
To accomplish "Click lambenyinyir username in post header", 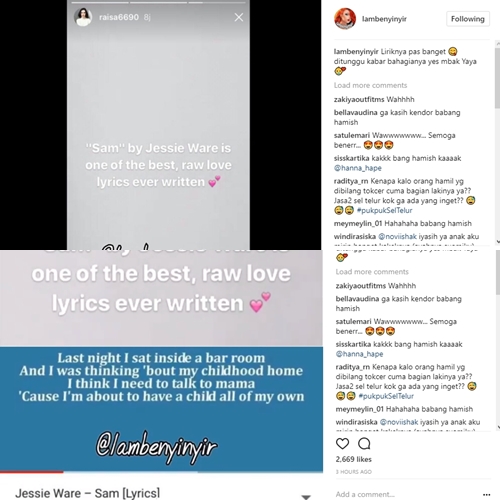I will 384,19.
